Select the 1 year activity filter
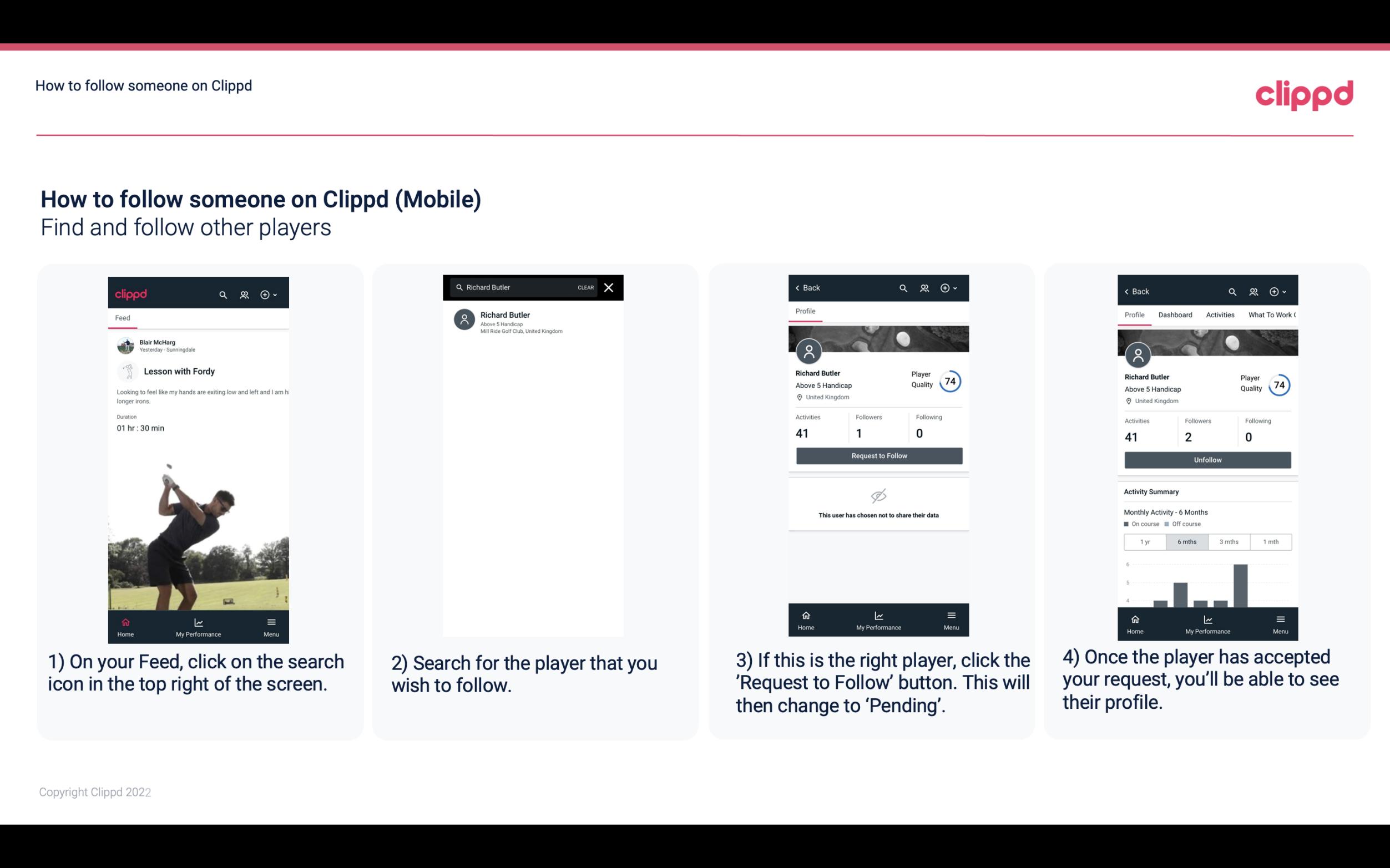The height and width of the screenshot is (868, 1390). [1144, 541]
